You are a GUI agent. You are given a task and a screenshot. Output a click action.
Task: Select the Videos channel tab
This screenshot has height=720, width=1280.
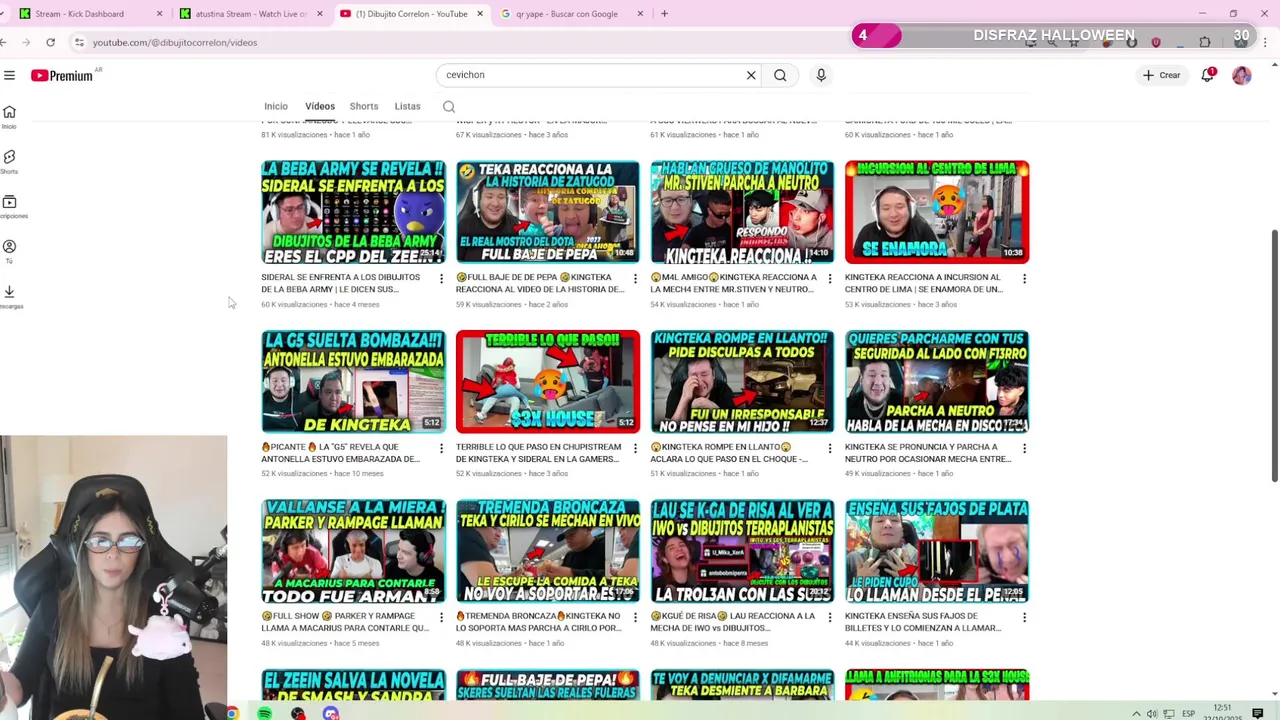coord(320,106)
